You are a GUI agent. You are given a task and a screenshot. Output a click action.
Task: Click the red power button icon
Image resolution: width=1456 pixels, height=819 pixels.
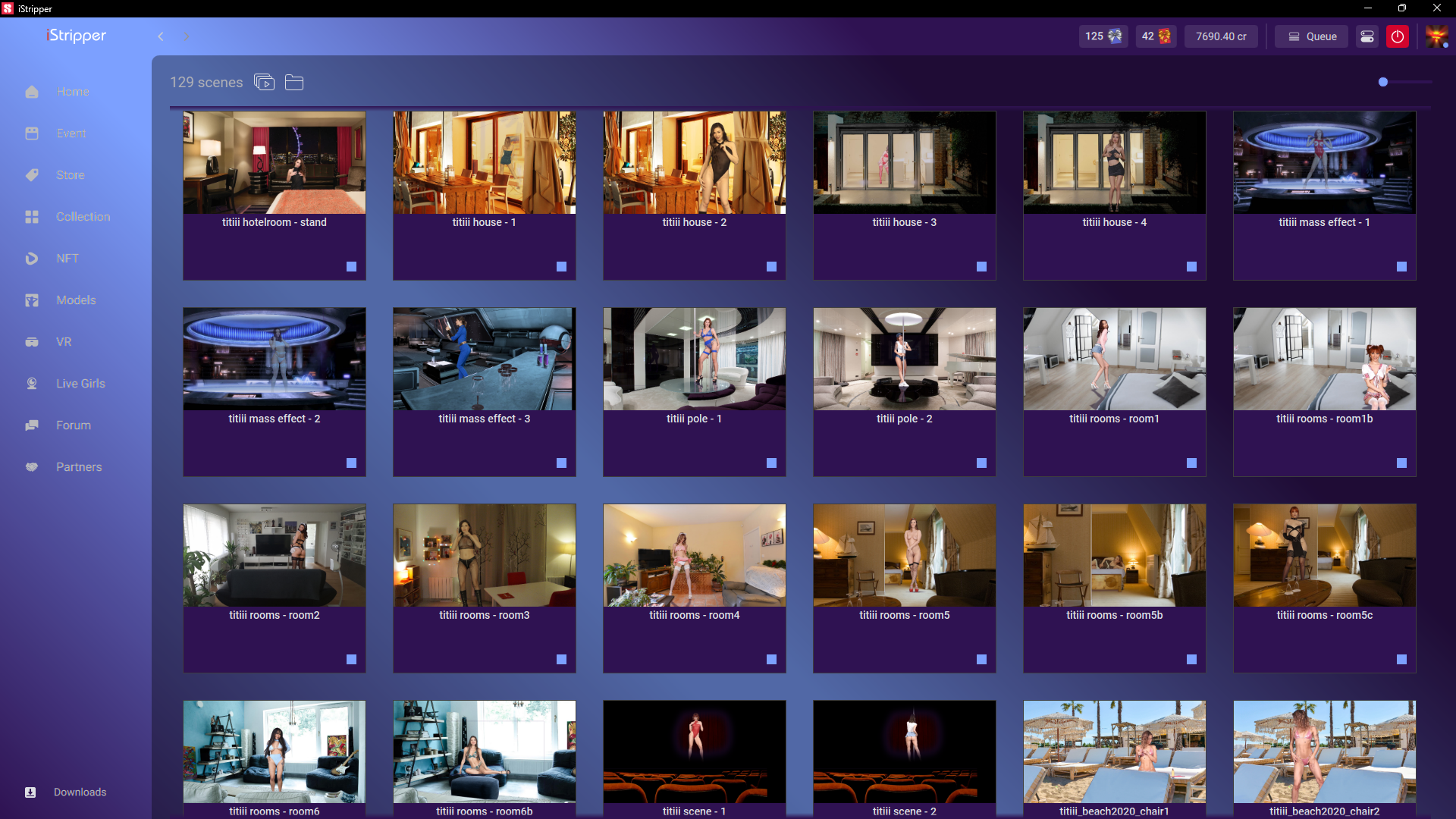[1397, 36]
